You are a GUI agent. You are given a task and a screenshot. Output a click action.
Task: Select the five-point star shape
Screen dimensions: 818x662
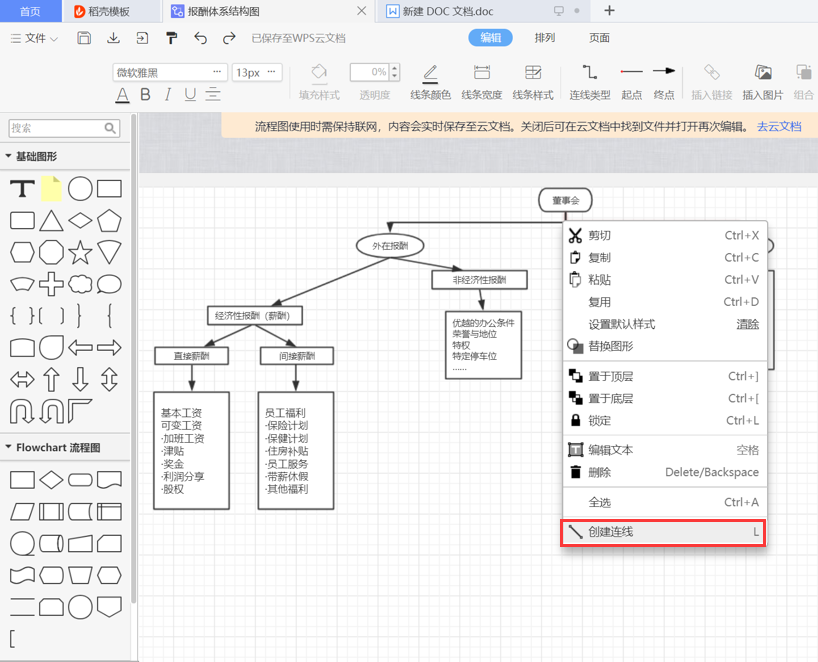click(80, 251)
